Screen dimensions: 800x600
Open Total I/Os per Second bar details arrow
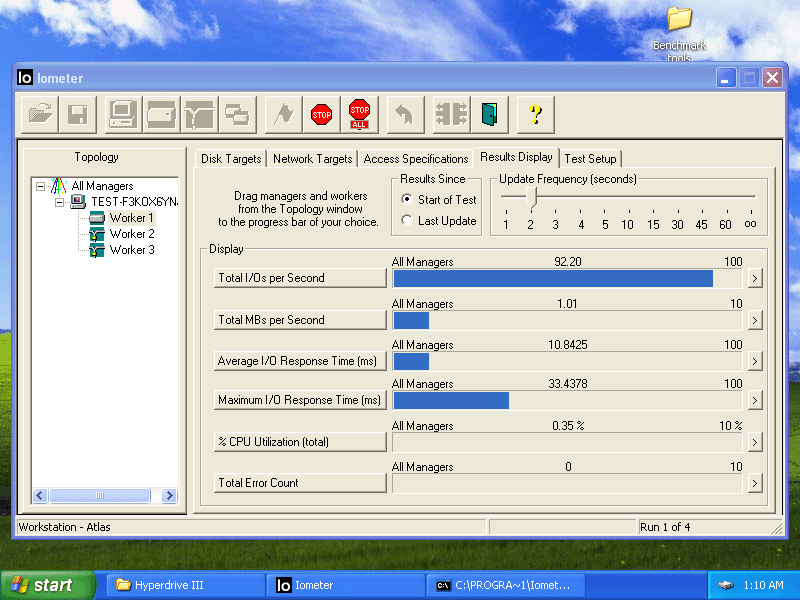[x=755, y=279]
